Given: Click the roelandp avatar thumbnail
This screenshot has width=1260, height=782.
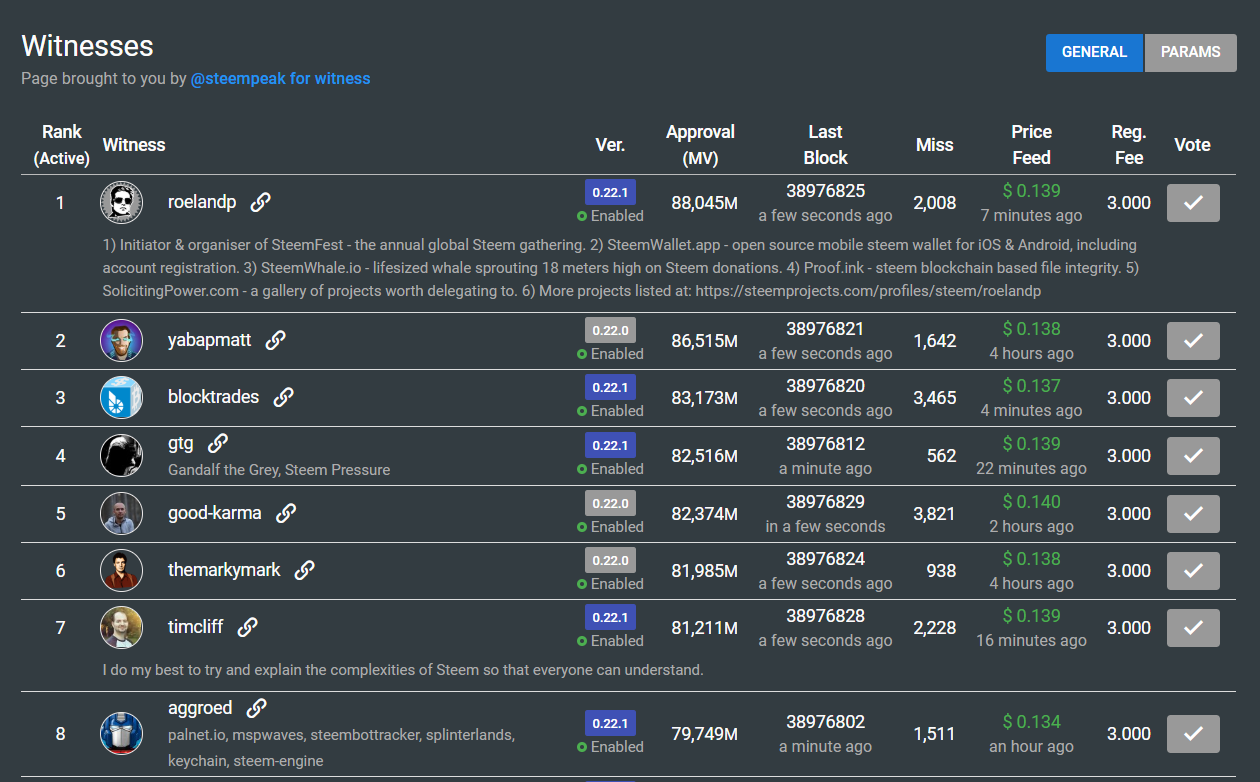Looking at the screenshot, I should 121,203.
